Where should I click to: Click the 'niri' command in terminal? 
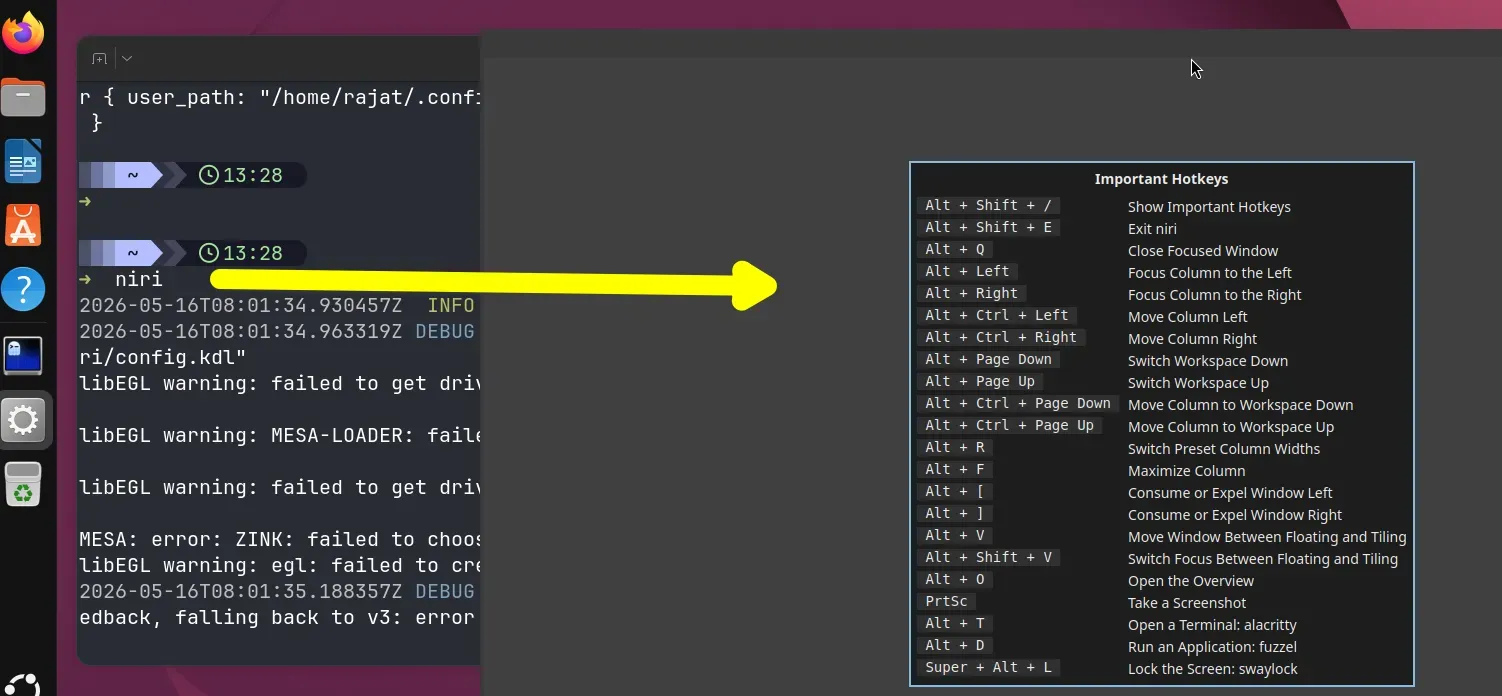point(138,279)
